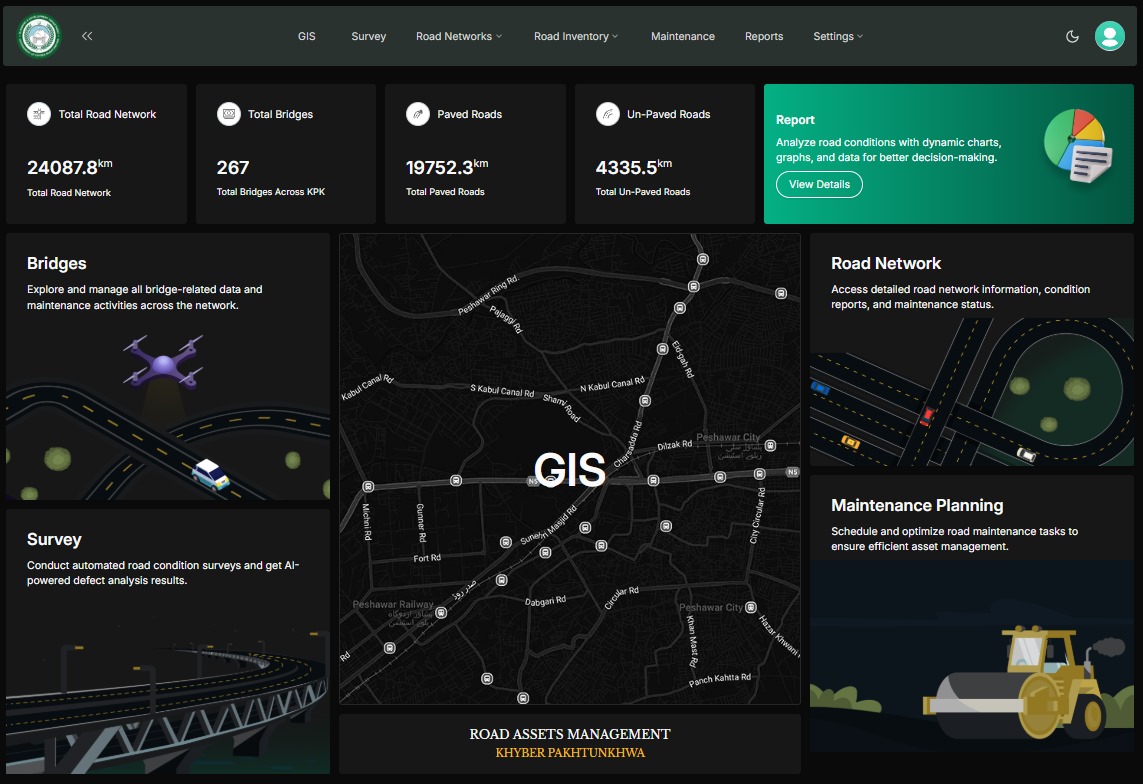The image size is (1143, 784).
Task: Click the drone illustration in Bridges card
Action: click(x=163, y=361)
